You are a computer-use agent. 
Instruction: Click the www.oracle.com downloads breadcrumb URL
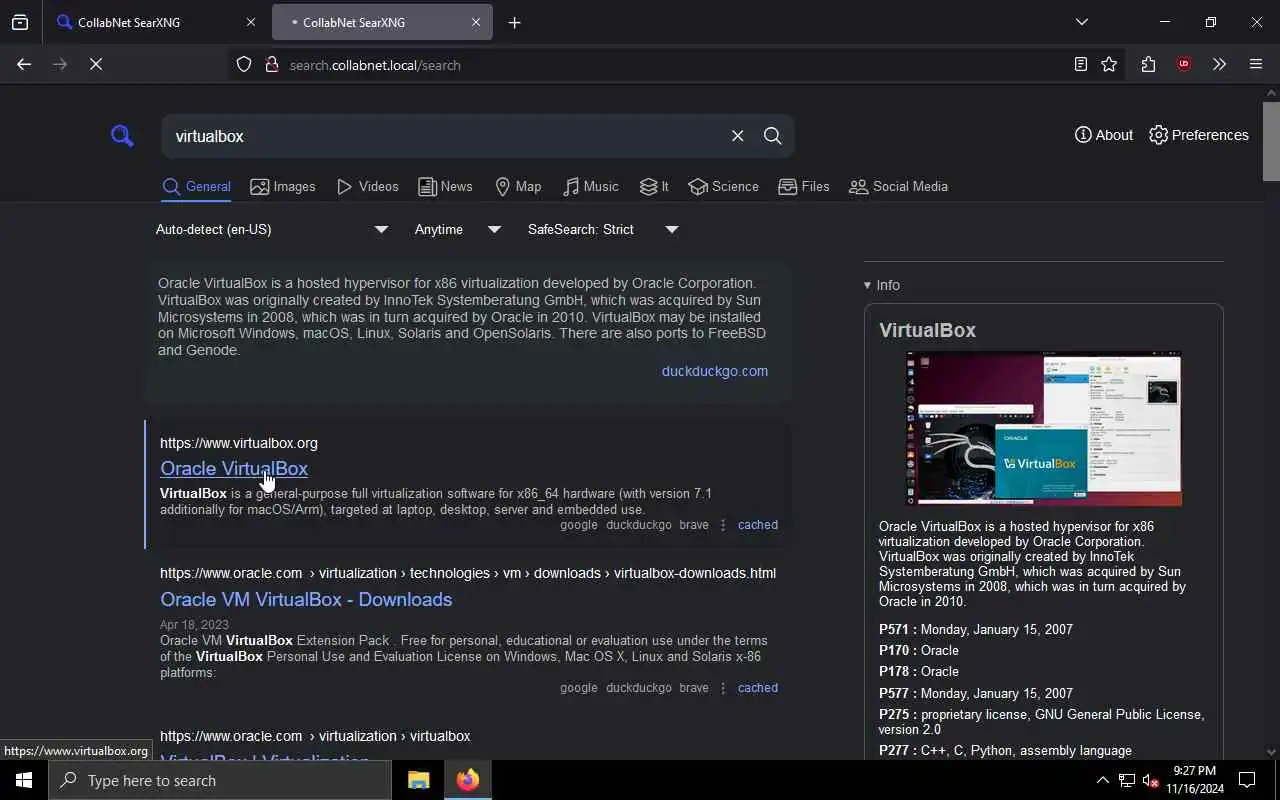pyautogui.click(x=468, y=574)
